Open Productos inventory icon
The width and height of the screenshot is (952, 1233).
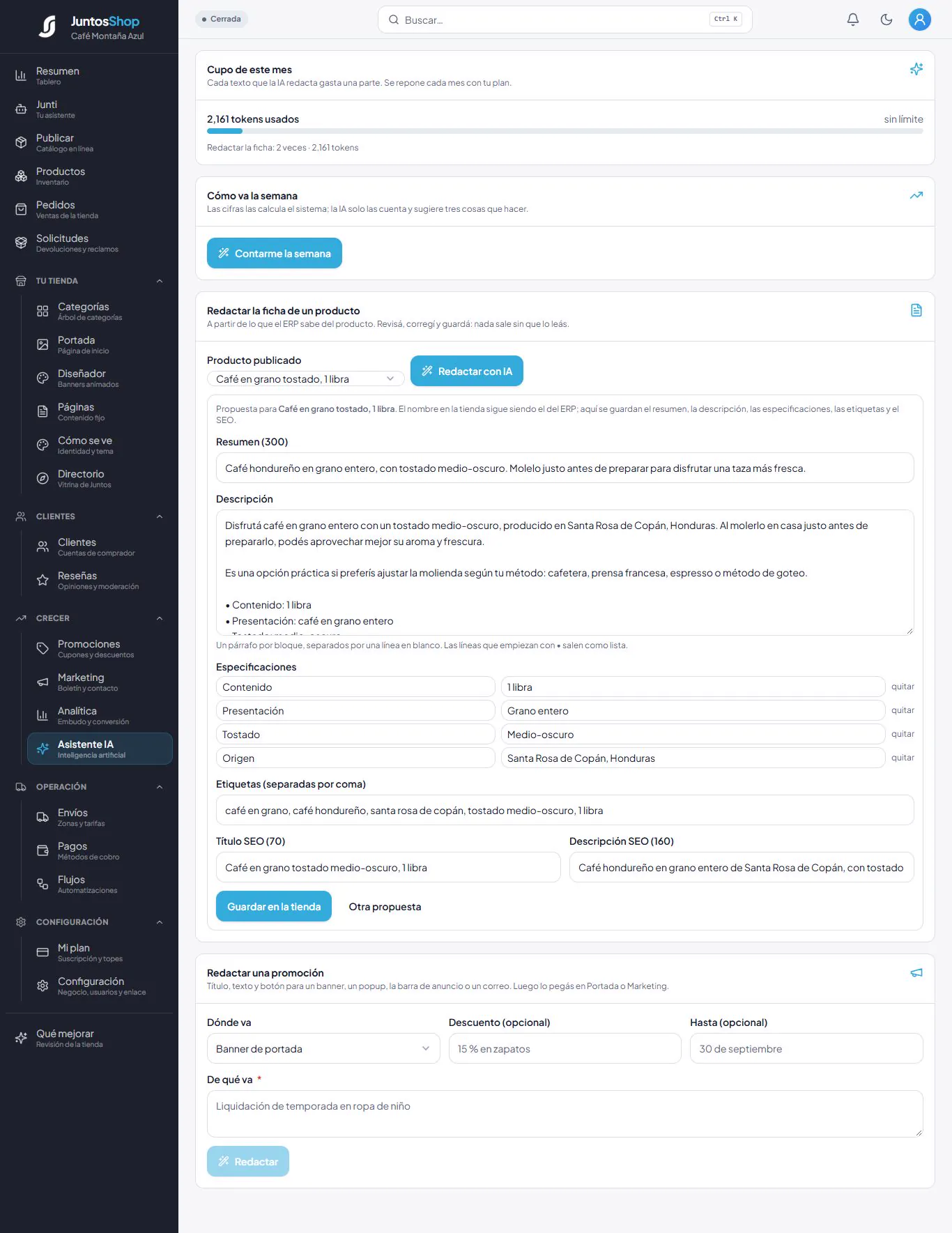[x=21, y=176]
